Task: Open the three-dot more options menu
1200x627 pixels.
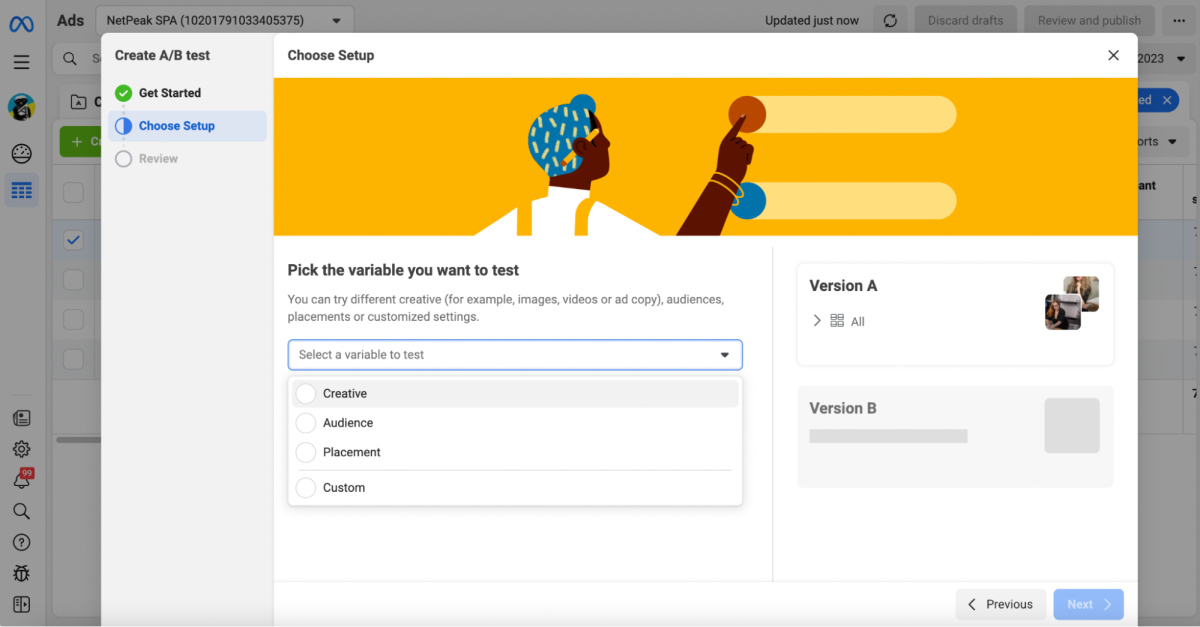Action: [x=1179, y=20]
